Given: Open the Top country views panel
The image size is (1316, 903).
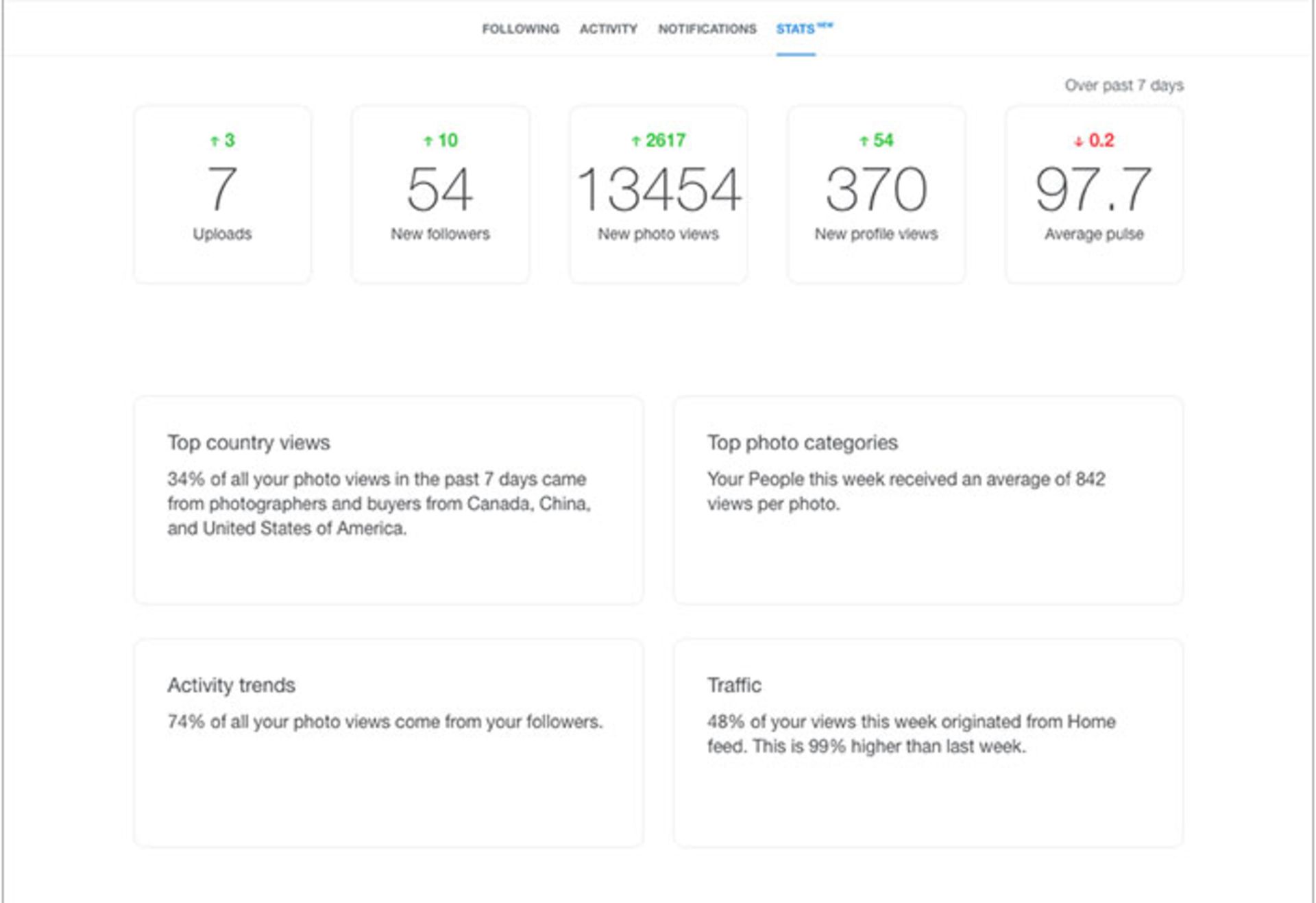Looking at the screenshot, I should pyautogui.click(x=389, y=500).
